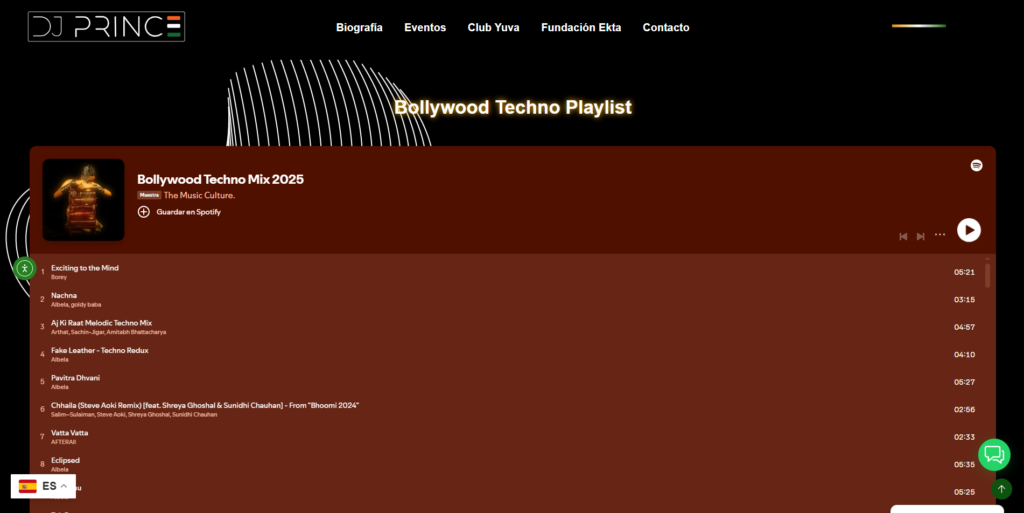Open the Biografía menu item

[359, 27]
